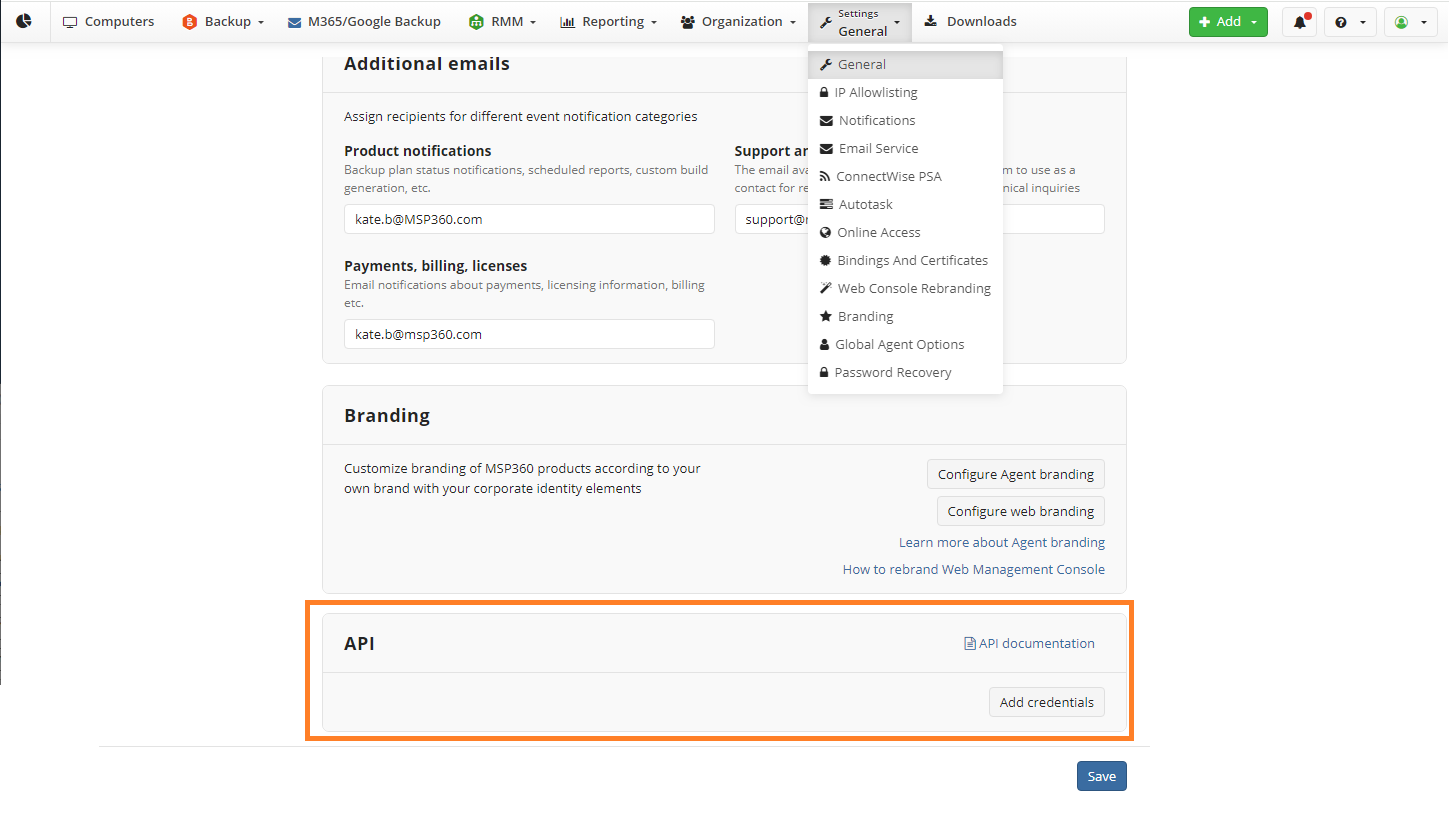The image size is (1449, 819).
Task: Expand the Reporting dropdown caret
Action: [x=653, y=22]
